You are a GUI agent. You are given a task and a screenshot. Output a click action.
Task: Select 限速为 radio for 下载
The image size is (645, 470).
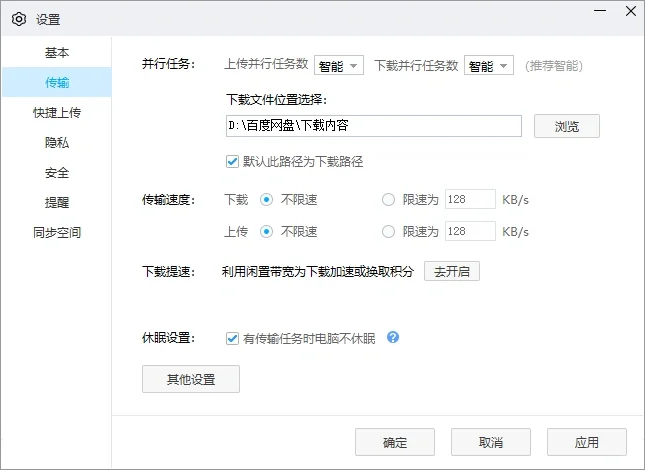[388, 200]
